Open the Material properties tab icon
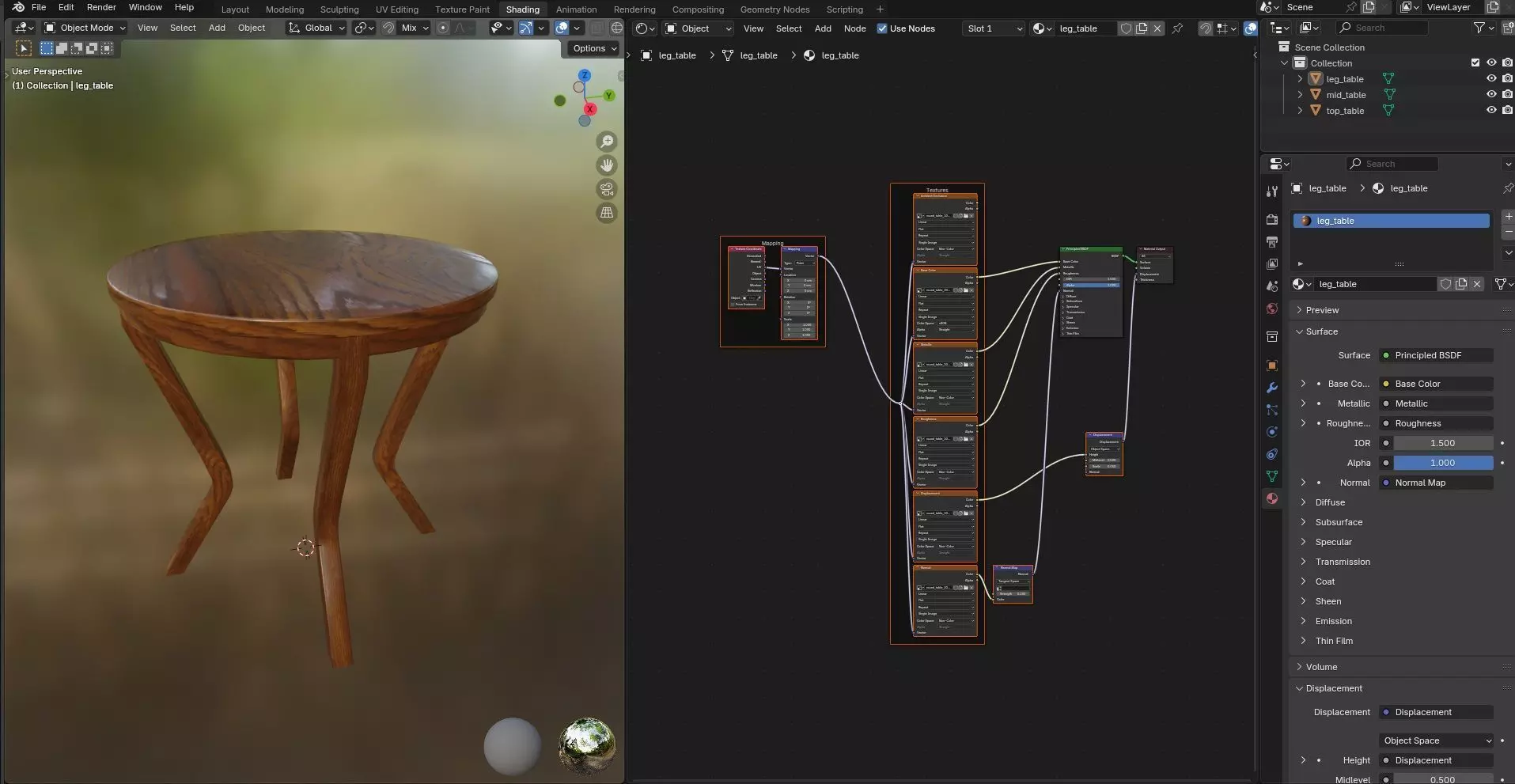1515x784 pixels. coord(1271,498)
